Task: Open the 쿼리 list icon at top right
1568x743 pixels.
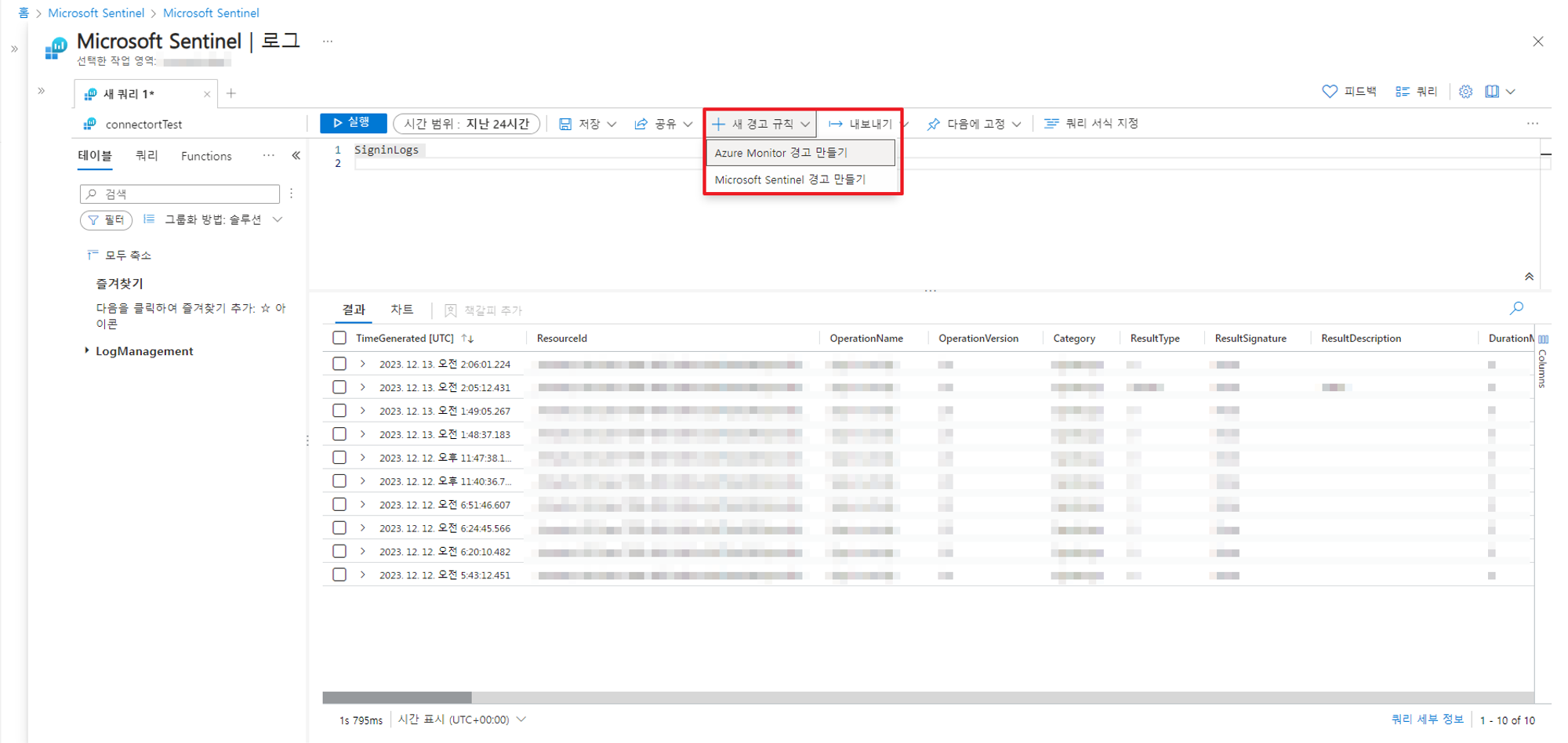Action: (1403, 92)
